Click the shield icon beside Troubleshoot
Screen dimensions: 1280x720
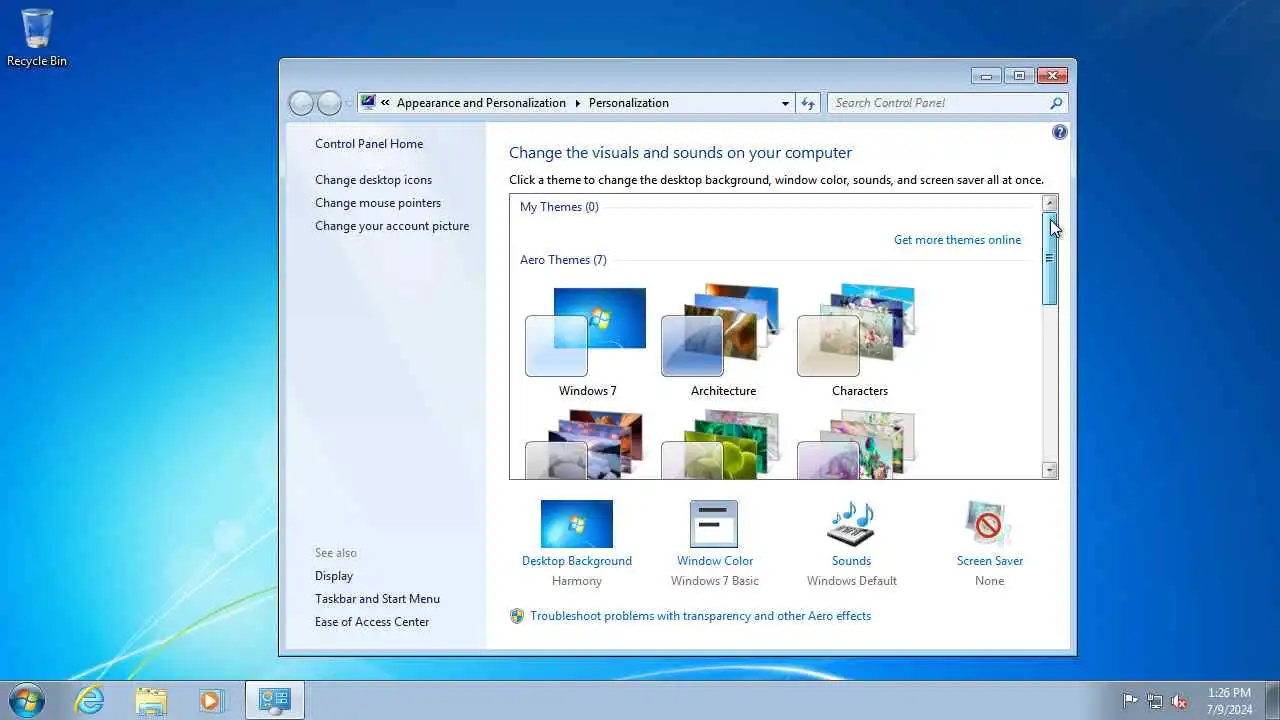(517, 616)
